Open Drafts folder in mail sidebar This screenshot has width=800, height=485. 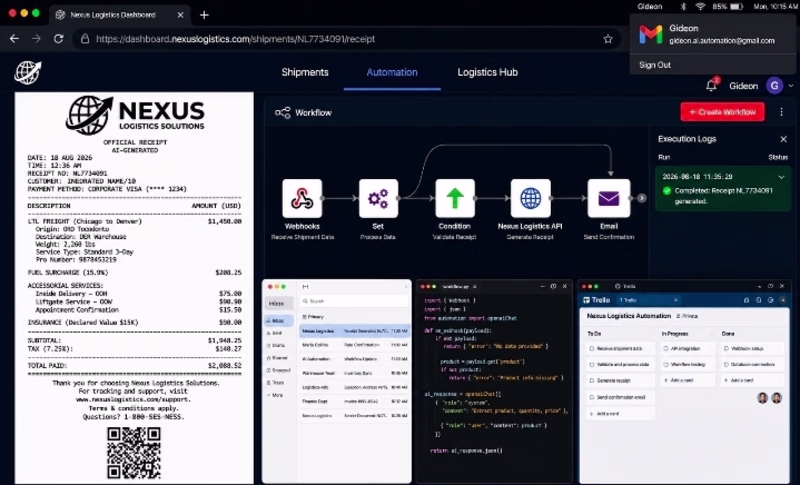[x=276, y=345]
